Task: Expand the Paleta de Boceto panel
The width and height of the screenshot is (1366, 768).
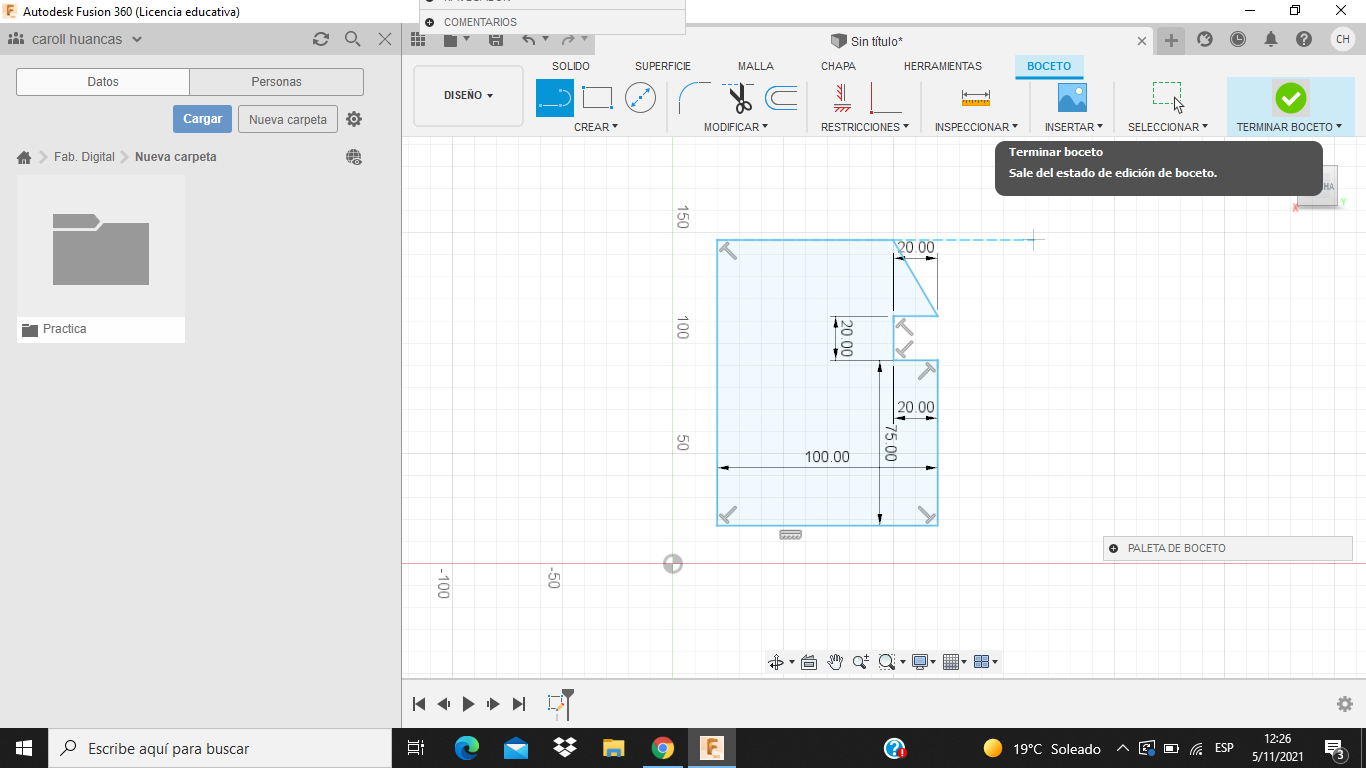Action: pyautogui.click(x=1113, y=548)
